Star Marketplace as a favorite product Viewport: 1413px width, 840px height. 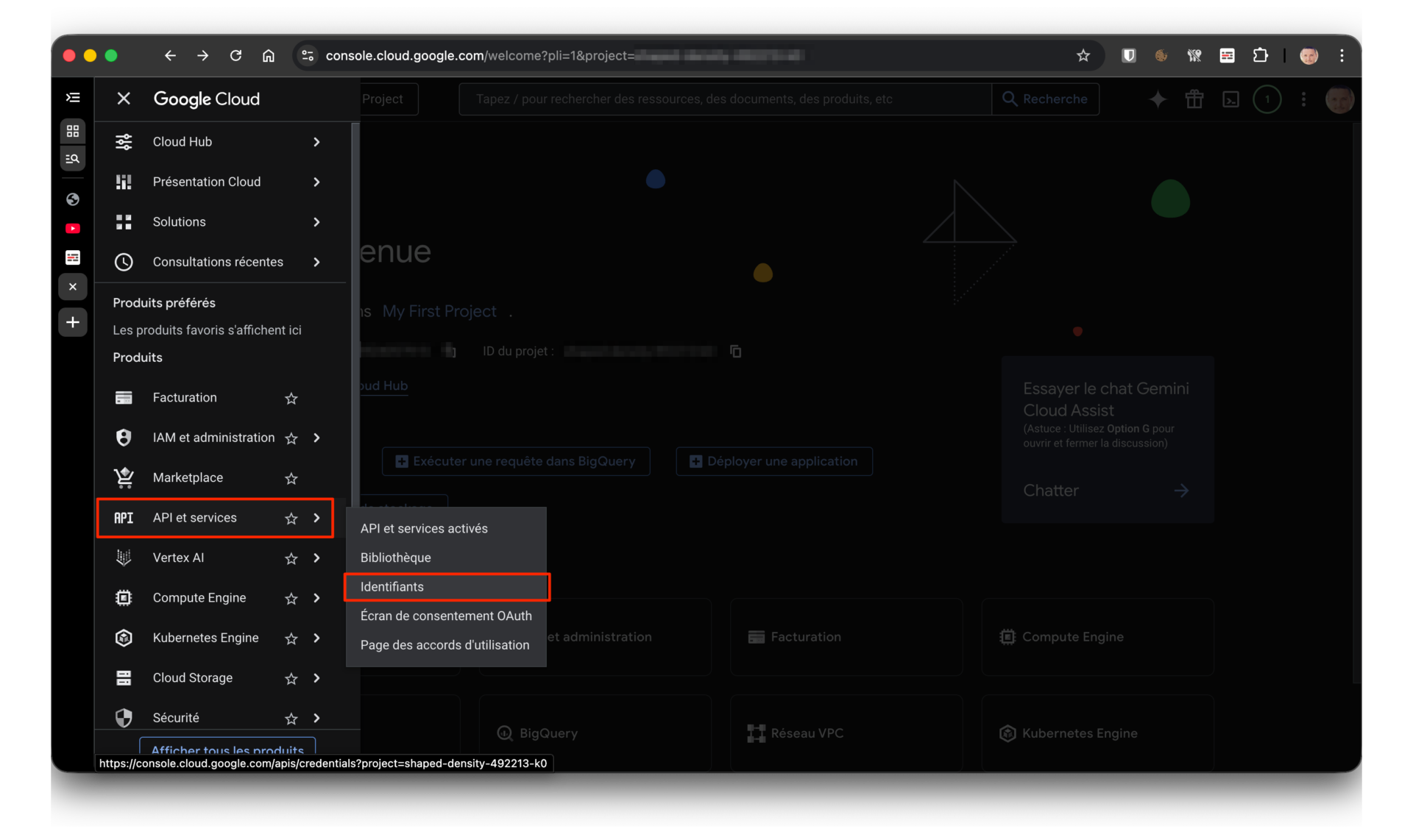click(x=291, y=479)
